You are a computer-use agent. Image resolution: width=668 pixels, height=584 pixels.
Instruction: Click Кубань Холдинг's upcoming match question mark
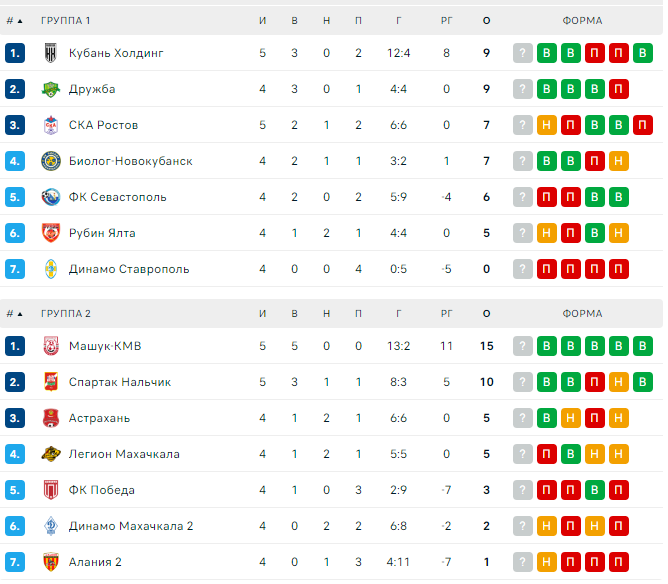pos(523,53)
